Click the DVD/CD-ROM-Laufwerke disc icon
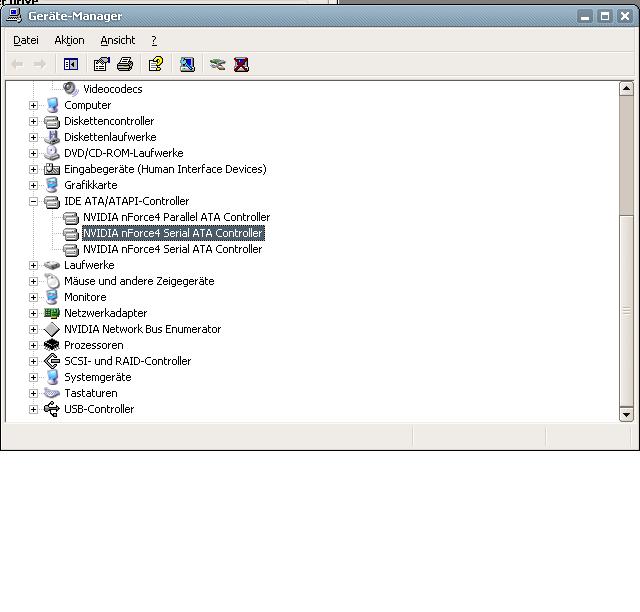Viewport: 640px width, 612px height. click(x=52, y=153)
